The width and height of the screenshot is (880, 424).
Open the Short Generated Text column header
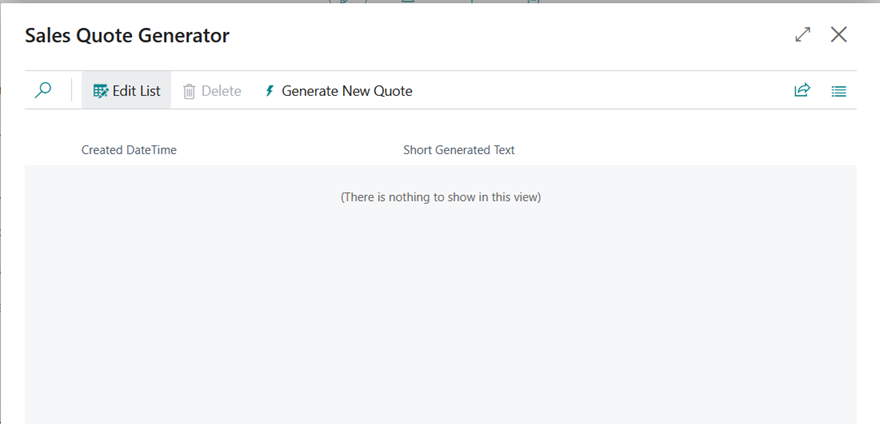459,150
